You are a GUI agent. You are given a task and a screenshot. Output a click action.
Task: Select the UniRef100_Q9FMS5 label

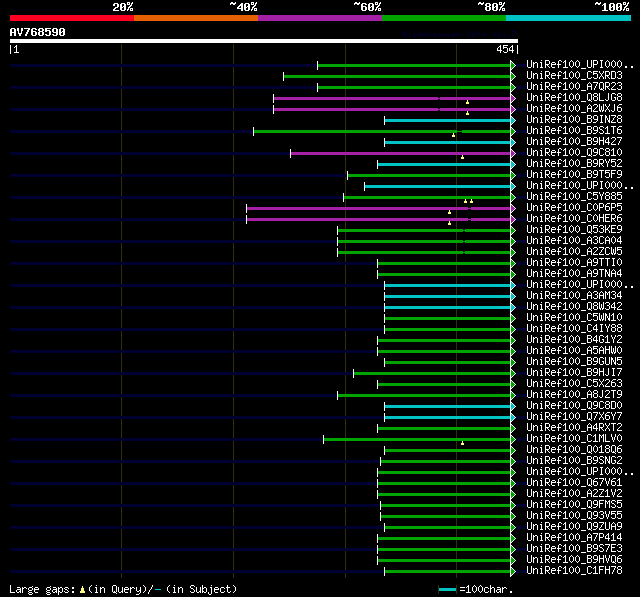click(x=574, y=505)
